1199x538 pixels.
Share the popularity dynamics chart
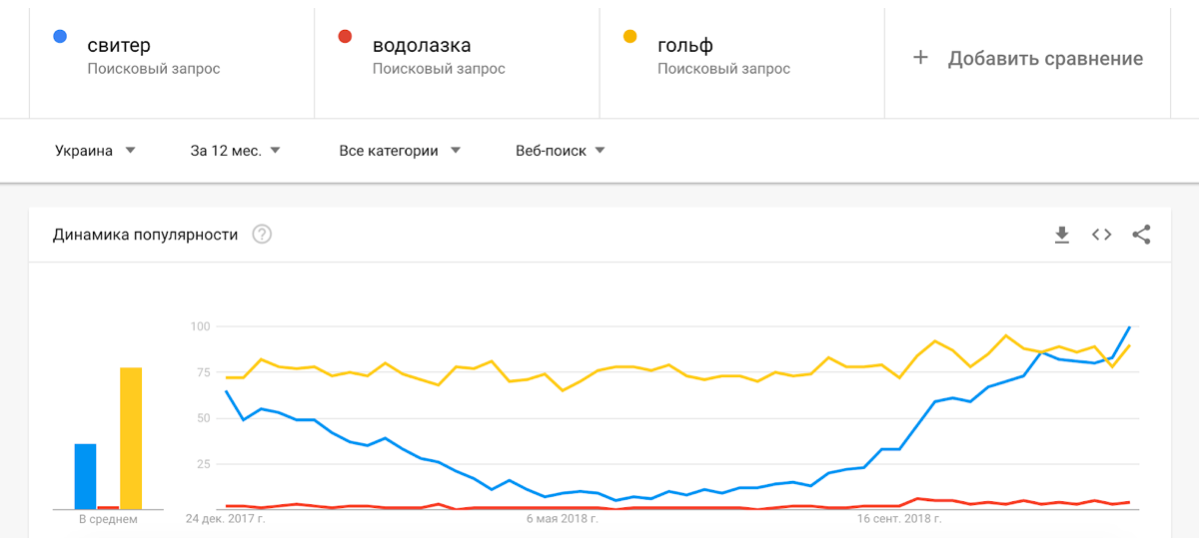pos(1141,235)
